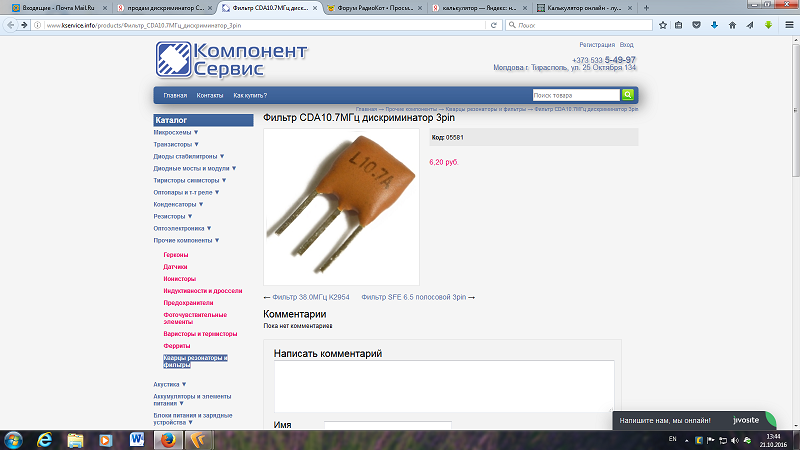The width and height of the screenshot is (800, 450).
Task: Open the media player taskbar icon
Action: pyautogui.click(x=107, y=439)
